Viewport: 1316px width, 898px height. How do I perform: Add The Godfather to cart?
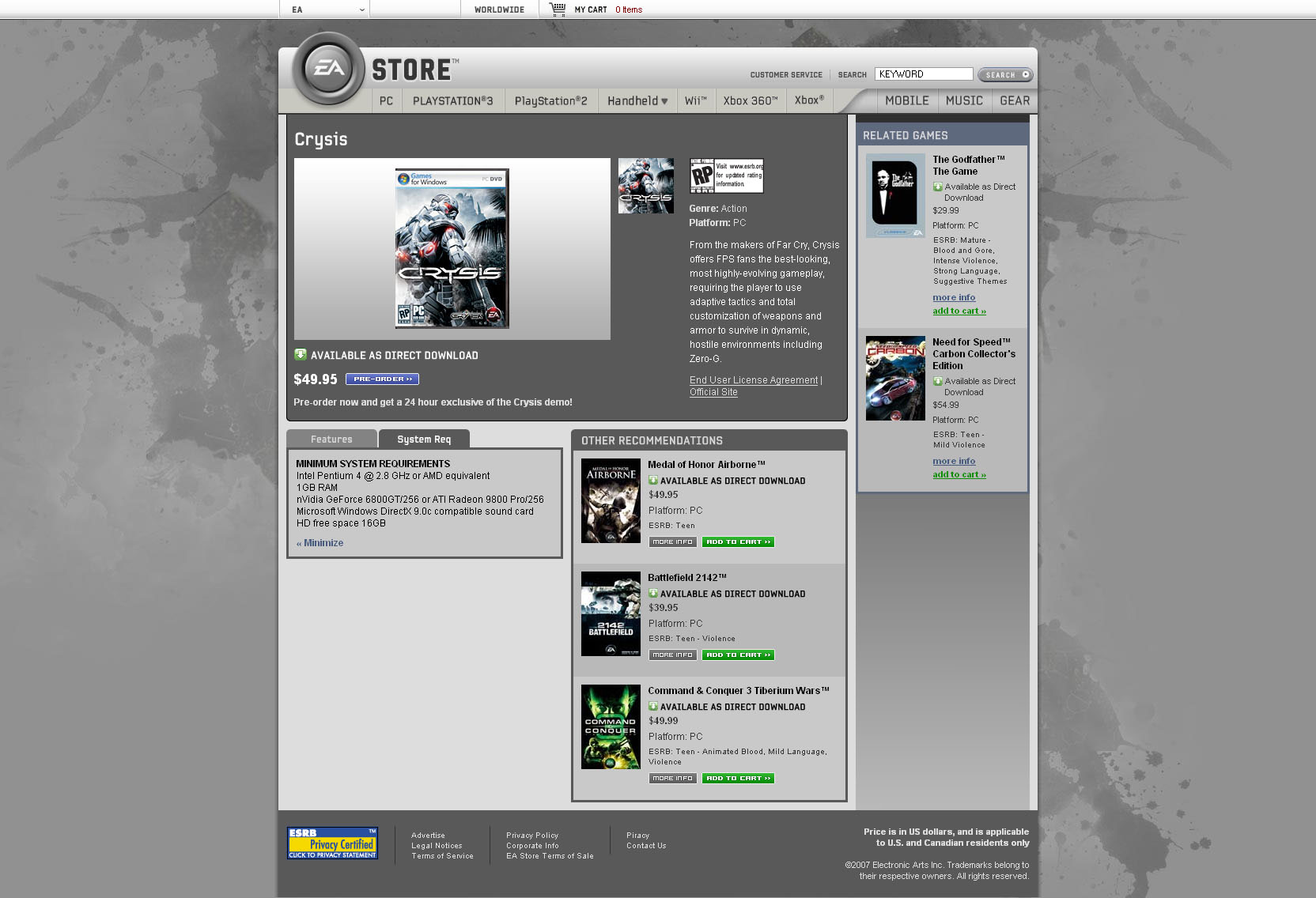(959, 311)
